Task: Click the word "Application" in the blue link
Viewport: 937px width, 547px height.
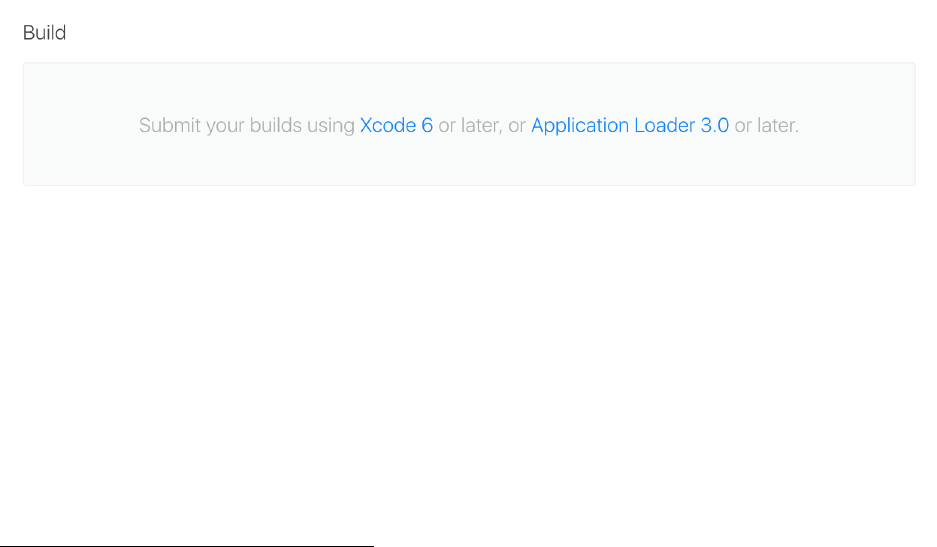Action: coord(580,126)
